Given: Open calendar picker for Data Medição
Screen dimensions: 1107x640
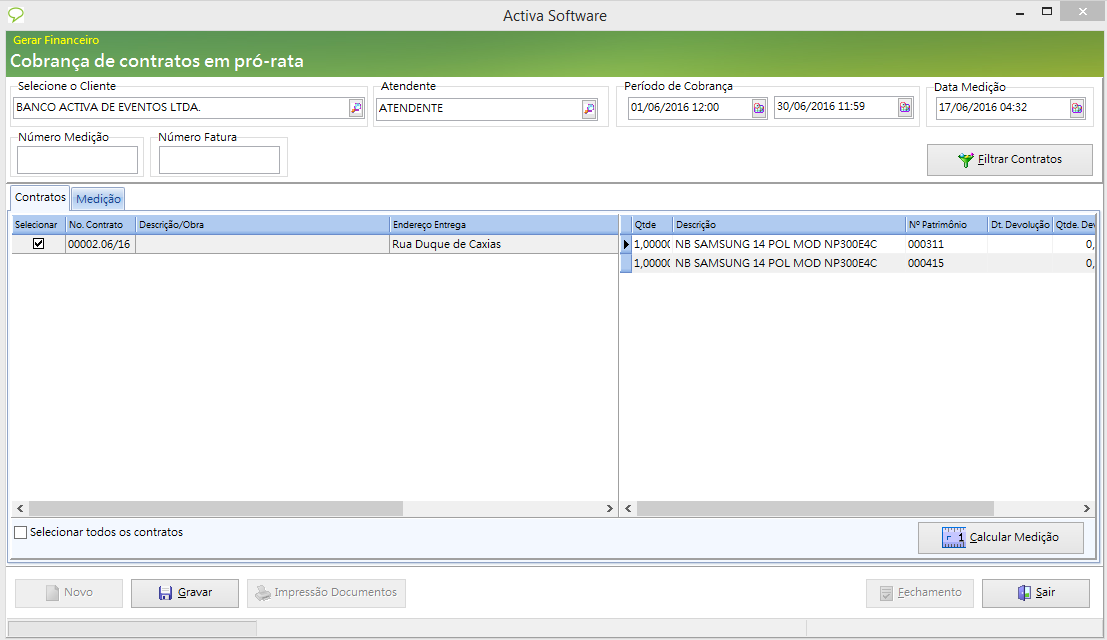Looking at the screenshot, I should coord(1077,108).
